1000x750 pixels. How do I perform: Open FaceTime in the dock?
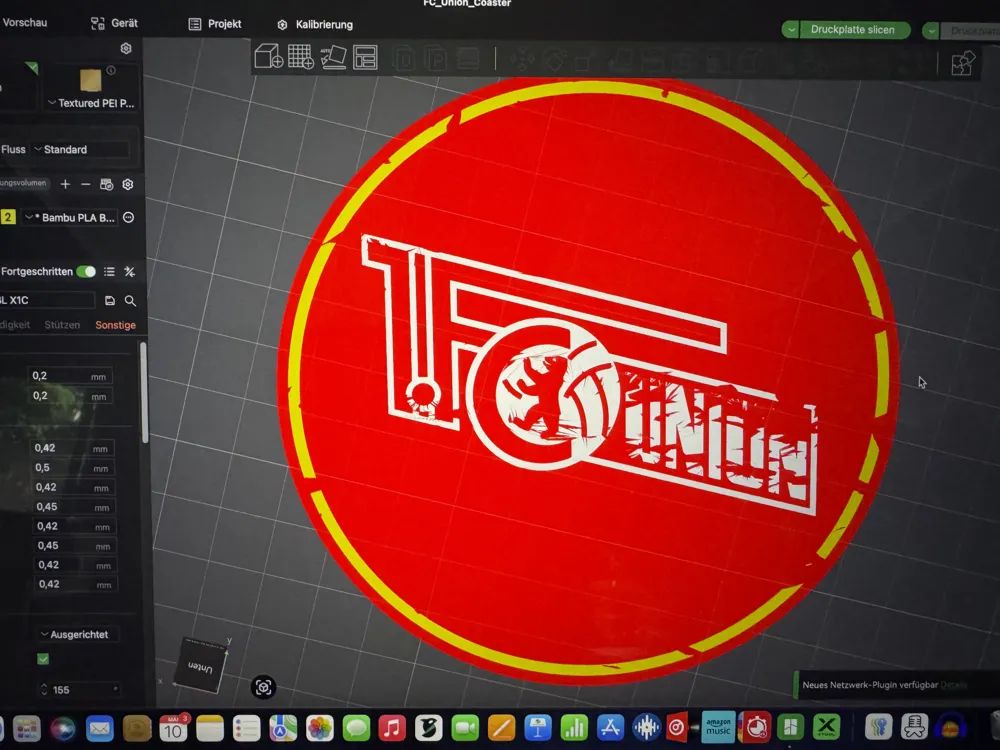pyautogui.click(x=465, y=728)
